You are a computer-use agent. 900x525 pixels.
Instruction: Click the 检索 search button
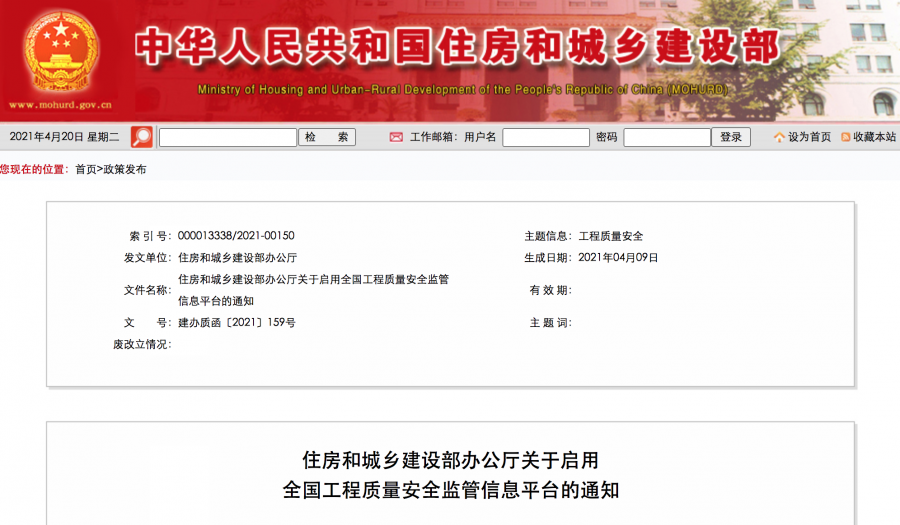(327, 137)
